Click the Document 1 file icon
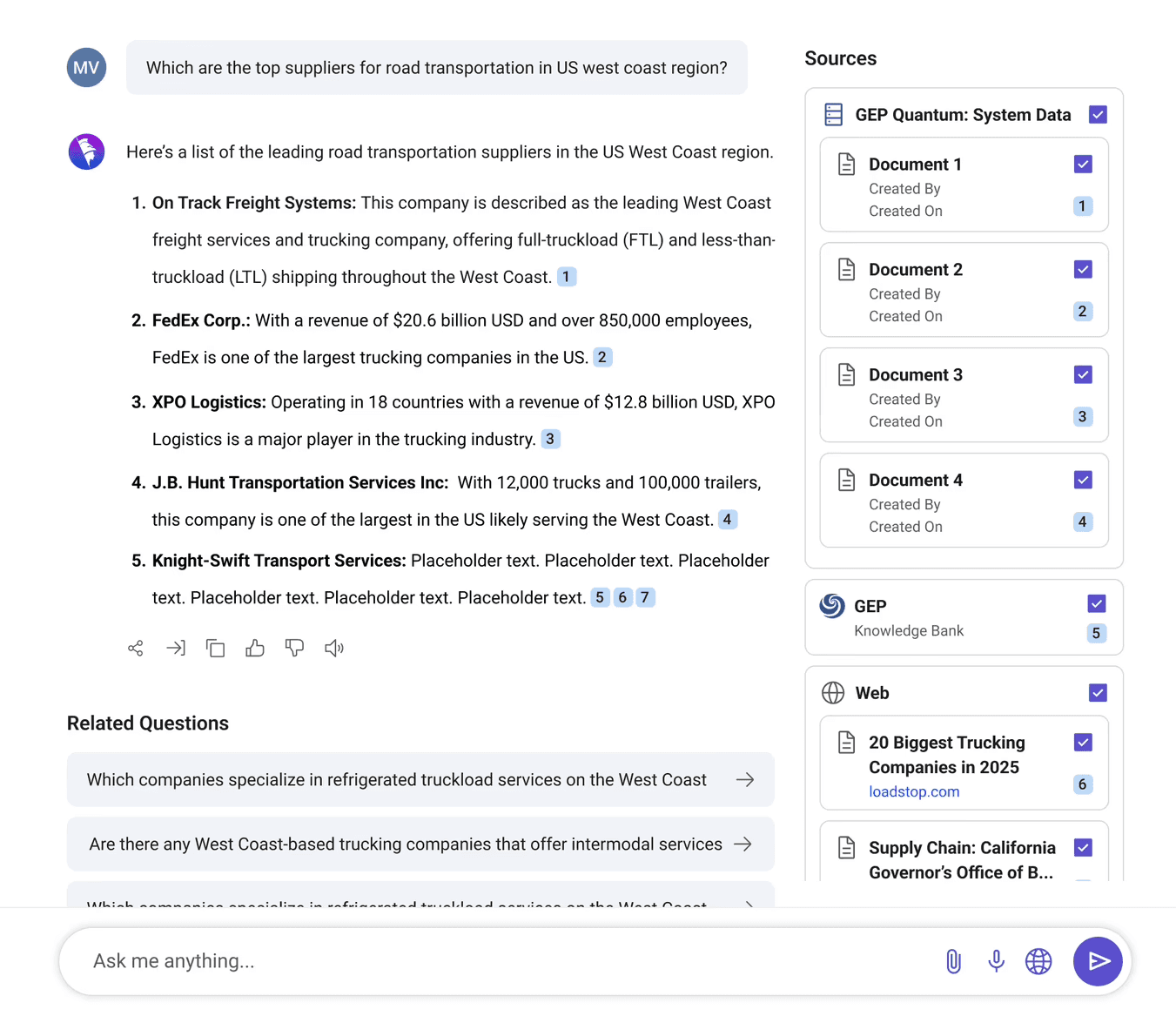The image size is (1176, 1016). click(847, 165)
